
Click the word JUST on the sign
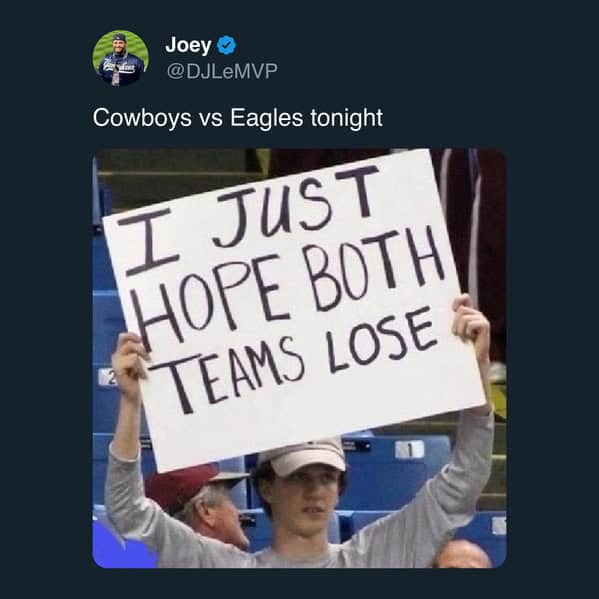click(x=296, y=206)
